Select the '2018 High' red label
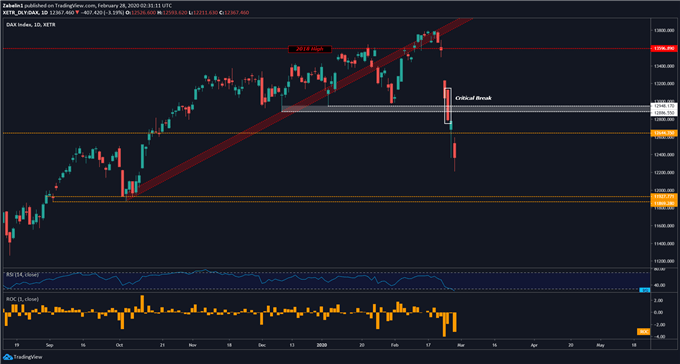Image resolution: width=680 pixels, height=364 pixels. click(310, 49)
